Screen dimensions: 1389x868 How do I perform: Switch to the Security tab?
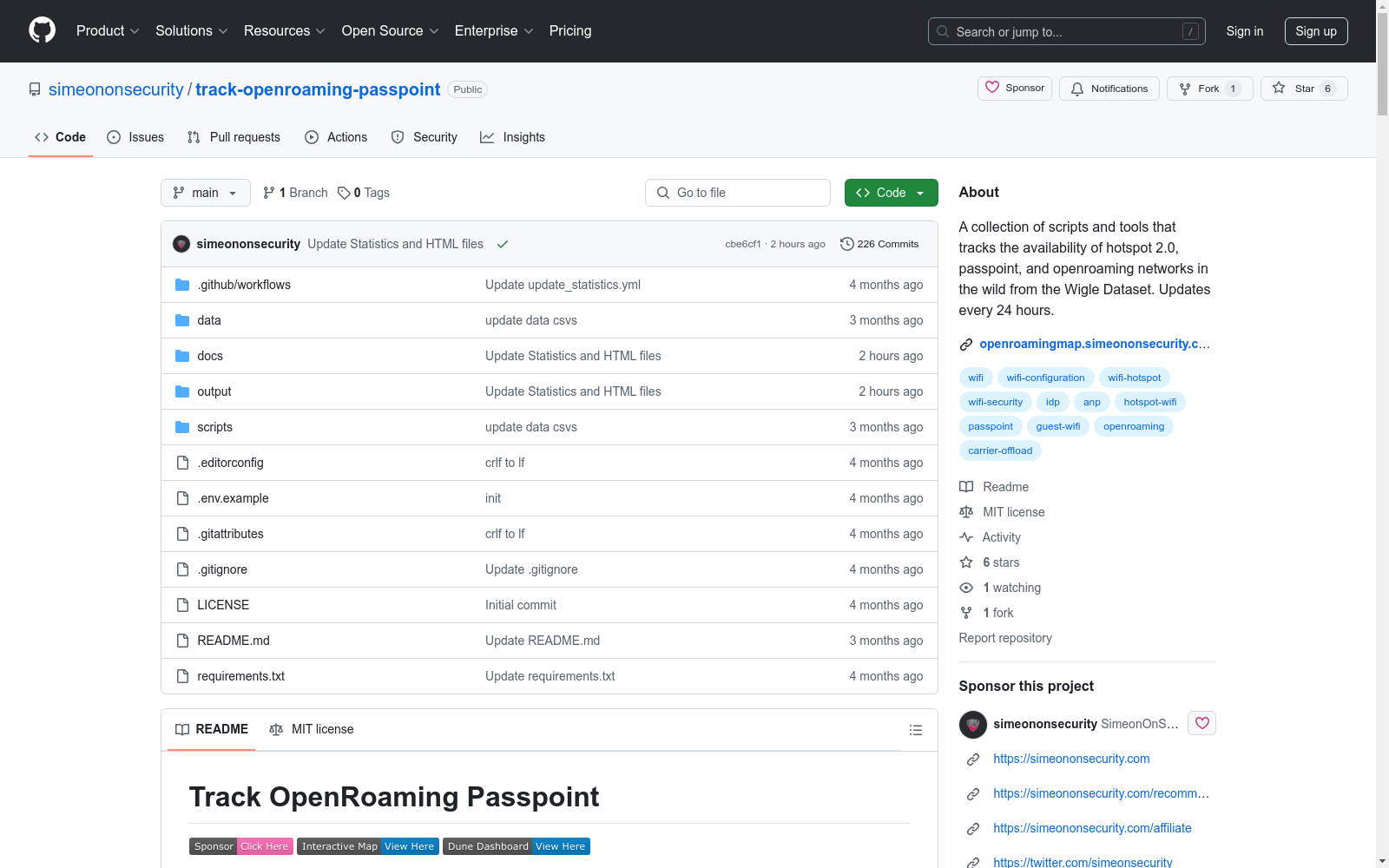(424, 137)
